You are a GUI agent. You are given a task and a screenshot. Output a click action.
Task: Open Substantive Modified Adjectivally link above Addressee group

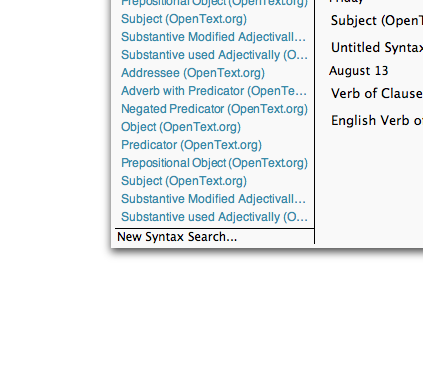pyautogui.click(x=213, y=37)
